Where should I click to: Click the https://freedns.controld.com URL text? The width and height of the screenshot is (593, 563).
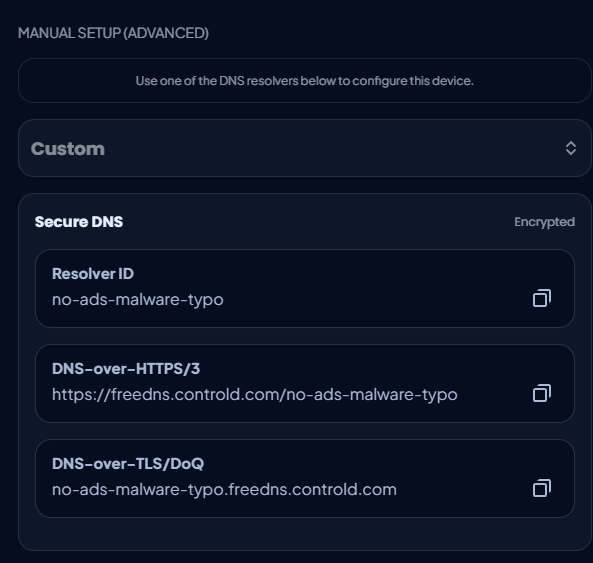tap(255, 394)
